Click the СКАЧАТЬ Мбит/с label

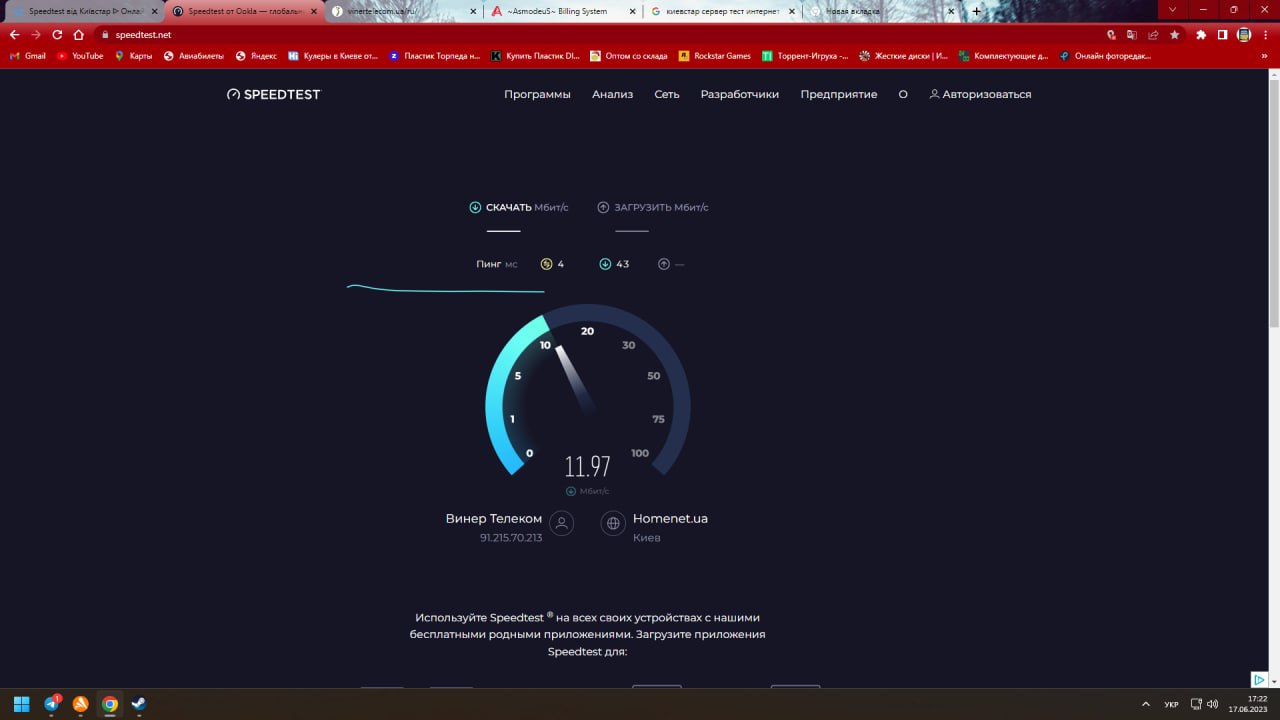(519, 207)
